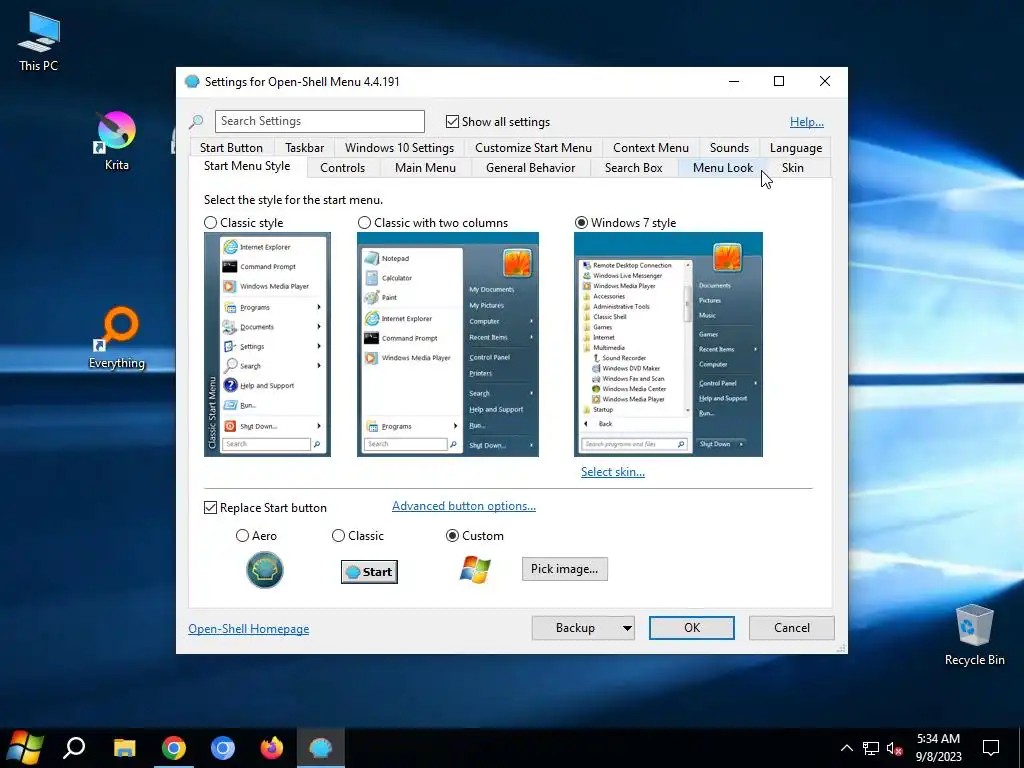
Task: Open the Sounds tab
Action: click(729, 148)
